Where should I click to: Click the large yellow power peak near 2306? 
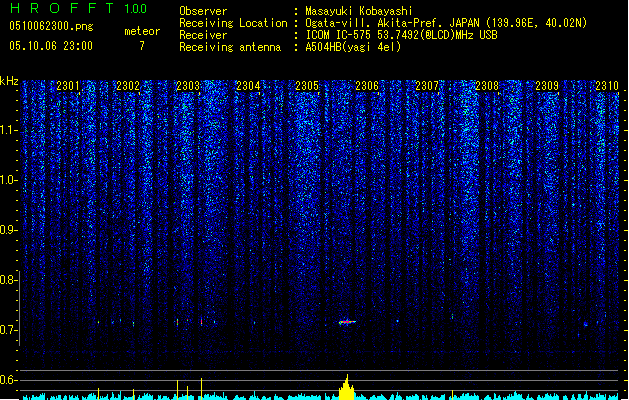click(347, 387)
